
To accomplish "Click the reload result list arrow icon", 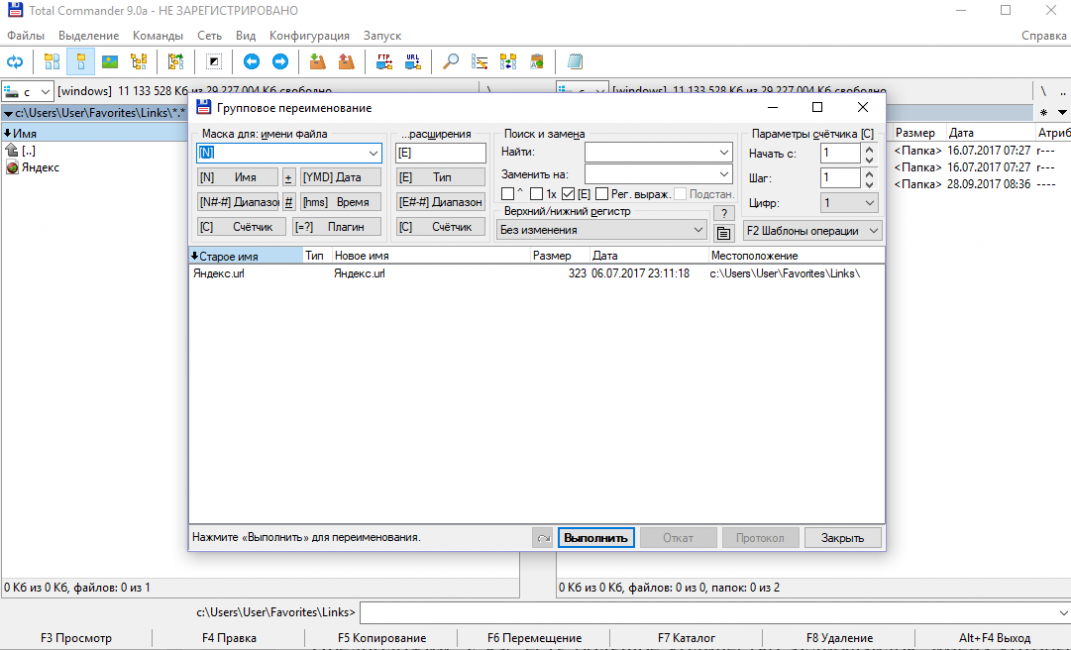I will [543, 538].
